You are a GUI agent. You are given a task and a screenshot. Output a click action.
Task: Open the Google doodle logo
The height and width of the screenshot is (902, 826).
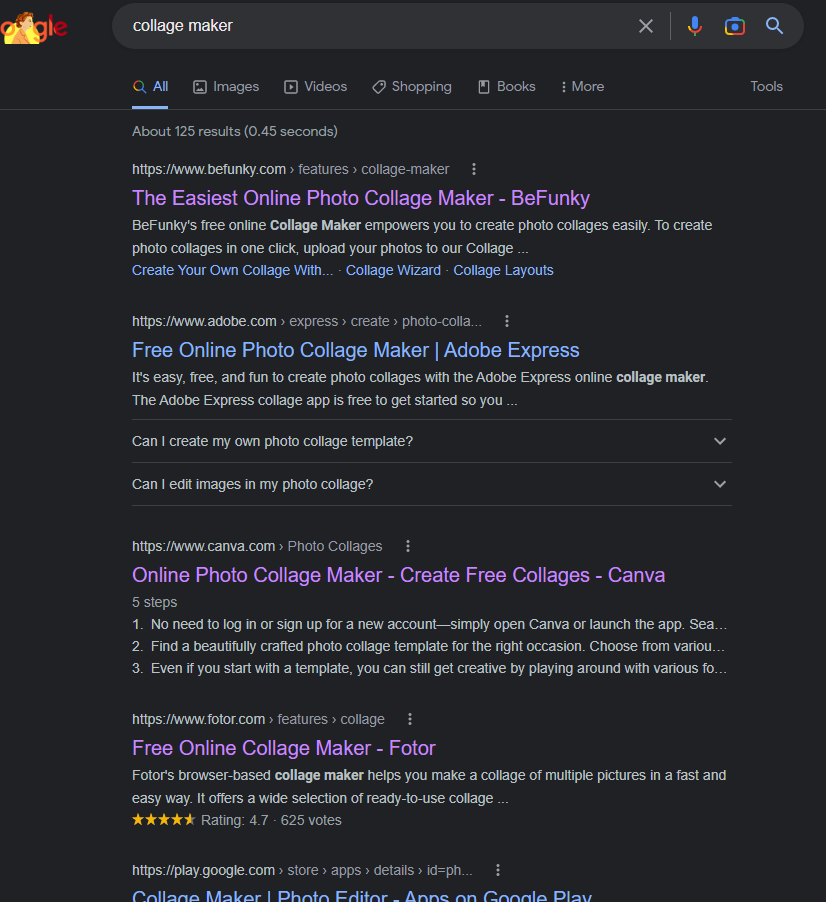point(33,28)
